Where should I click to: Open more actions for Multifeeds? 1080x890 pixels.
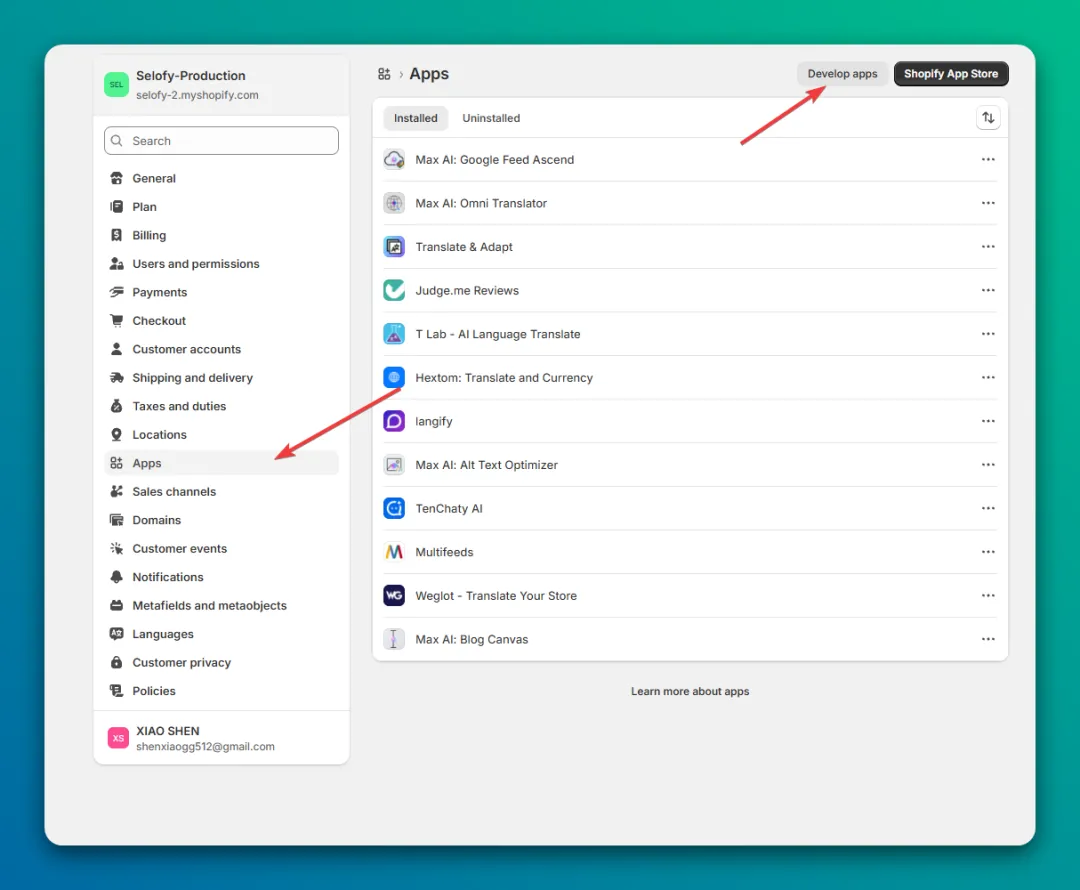pyautogui.click(x=988, y=552)
